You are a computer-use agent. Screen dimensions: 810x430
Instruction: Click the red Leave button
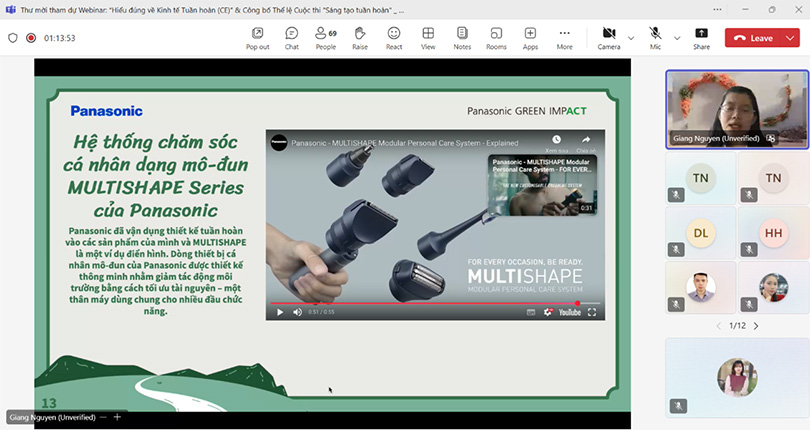pos(753,38)
